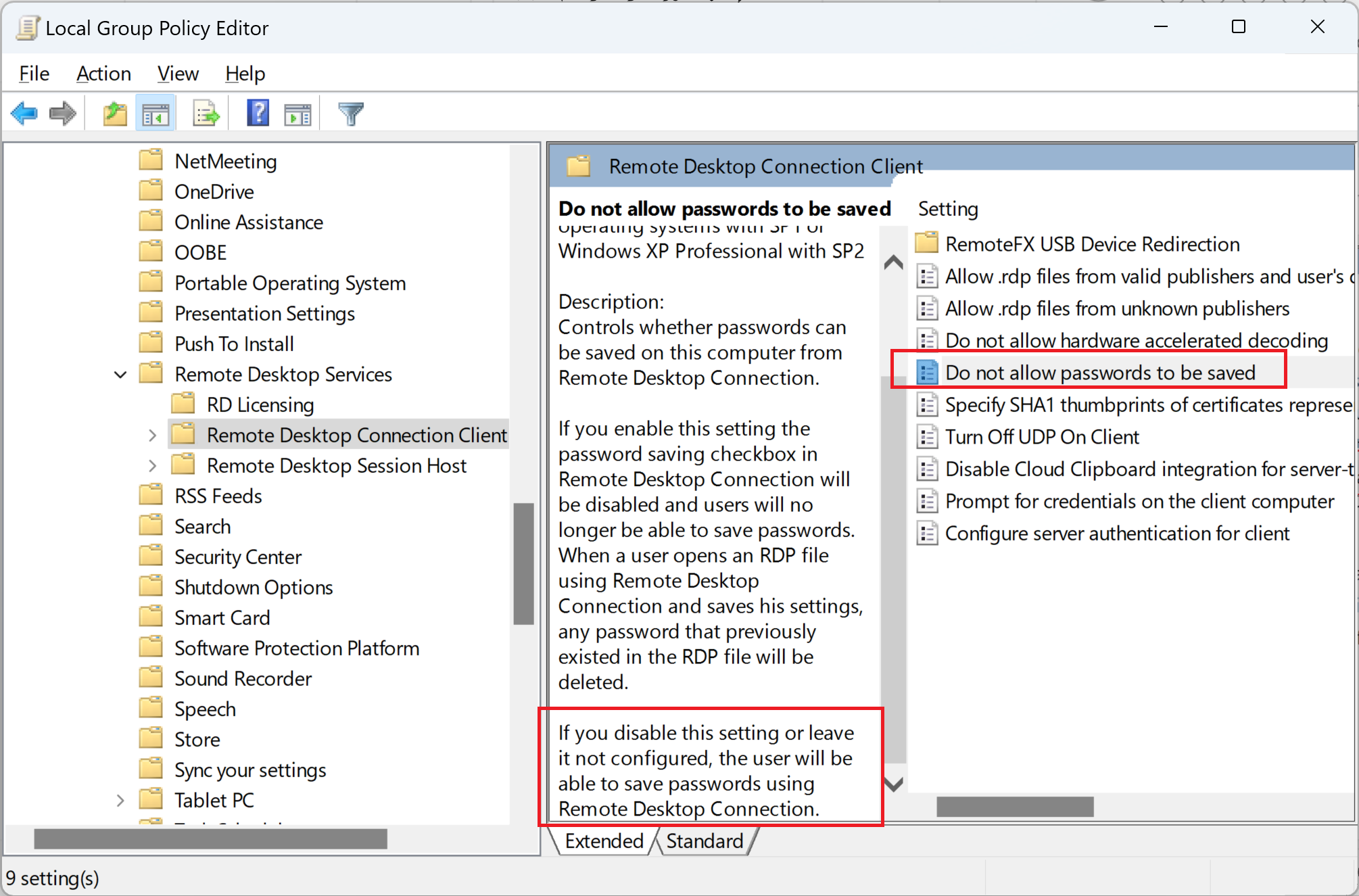Click the icon beside Disable Cloud Clipboard integration
Screen dimensions: 1359x896
[x=927, y=469]
